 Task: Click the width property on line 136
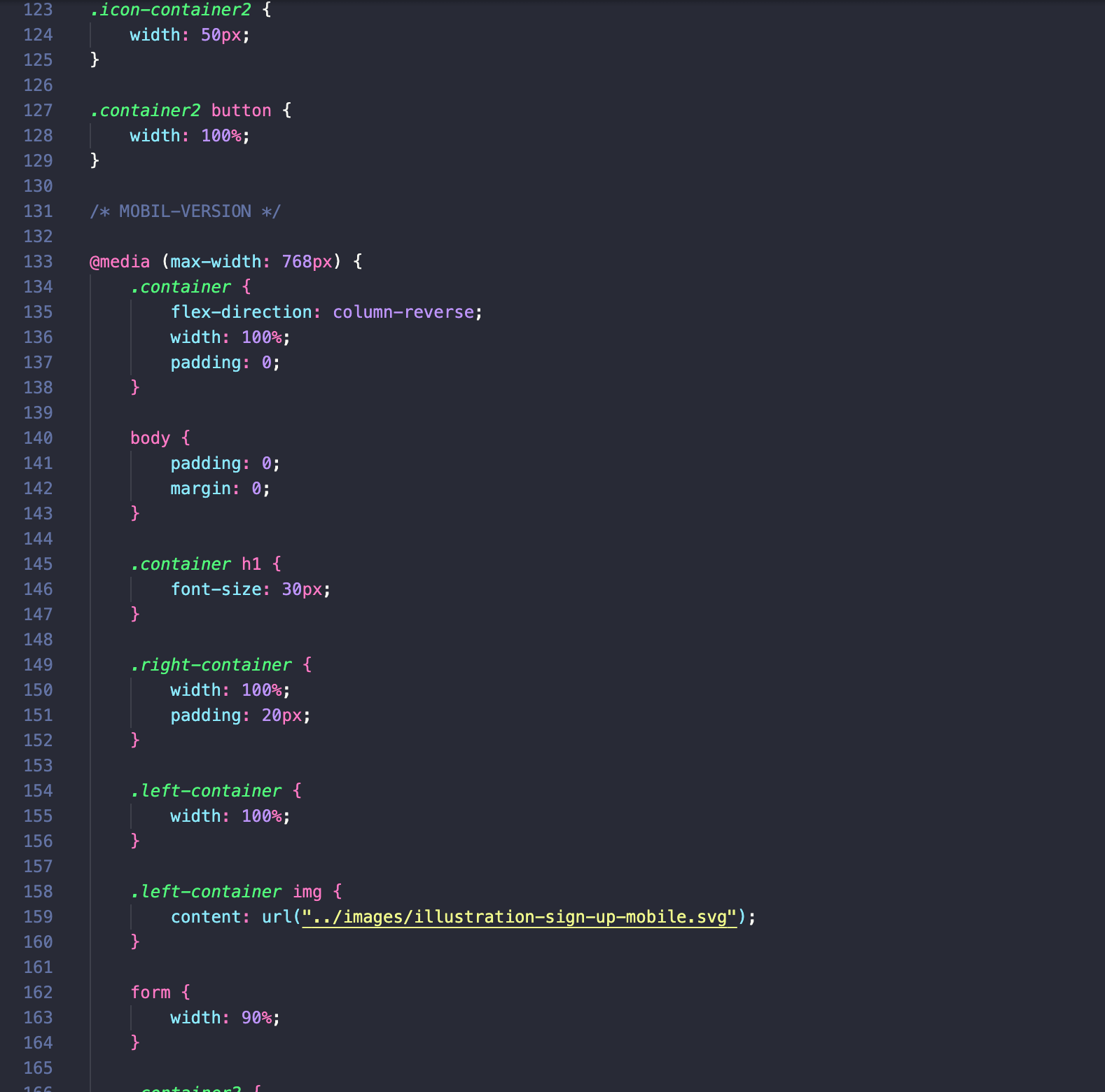[195, 337]
